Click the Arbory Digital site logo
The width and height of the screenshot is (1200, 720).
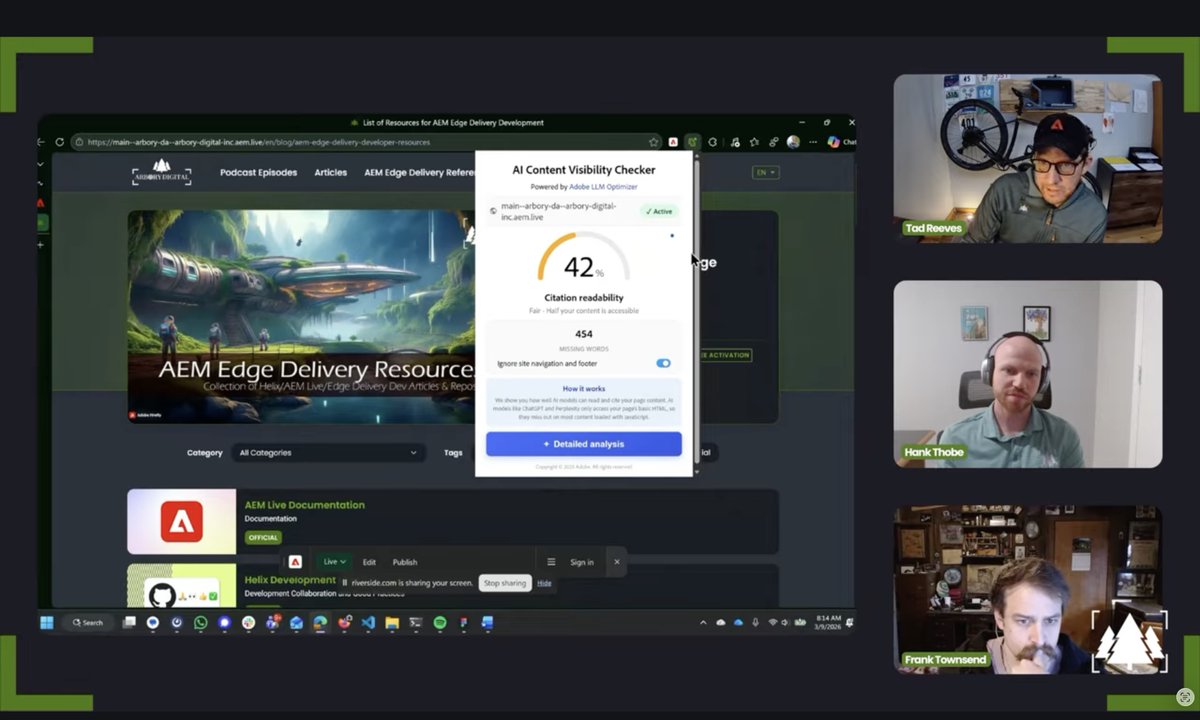pyautogui.click(x=162, y=172)
